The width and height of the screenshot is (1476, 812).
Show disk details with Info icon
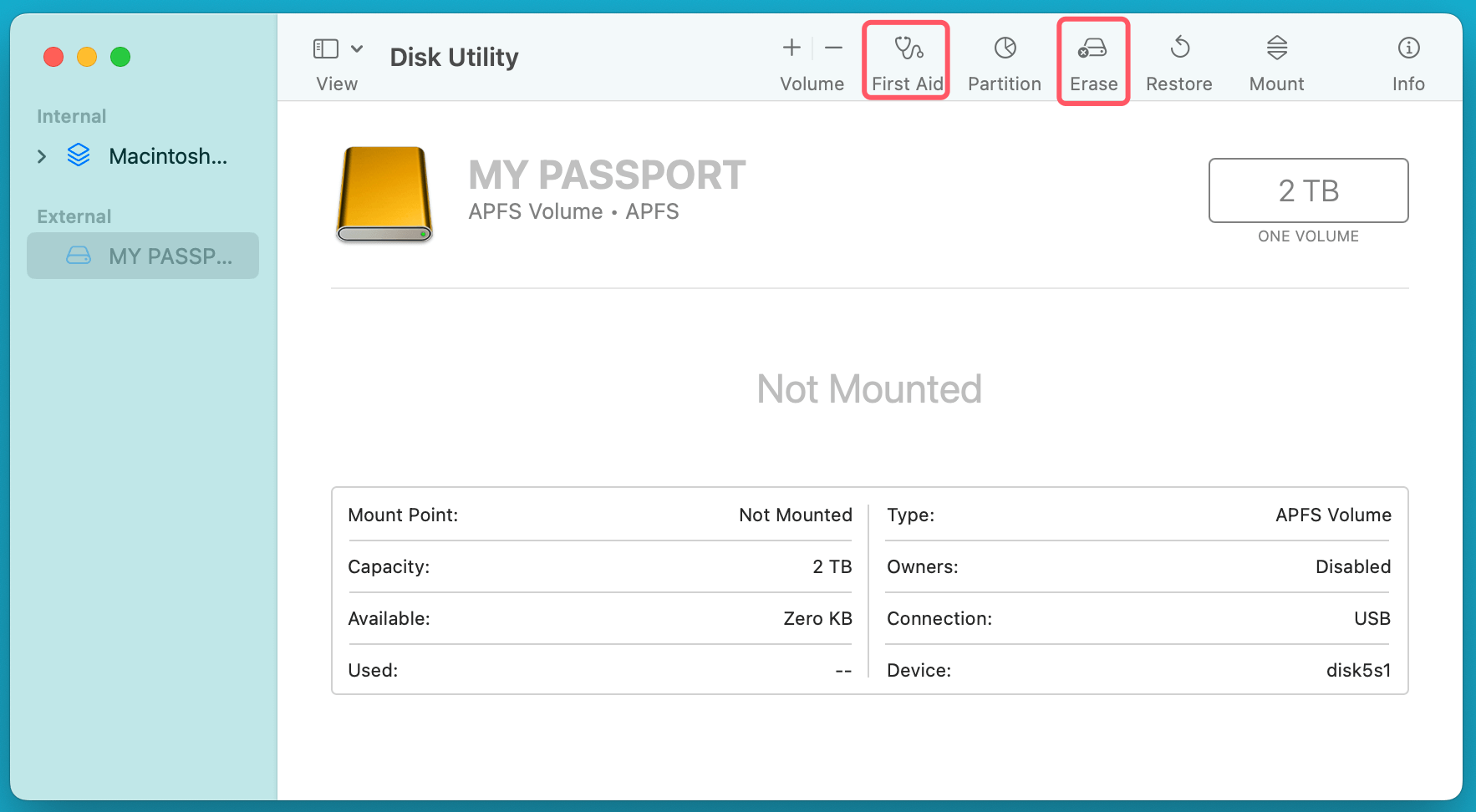pyautogui.click(x=1408, y=48)
